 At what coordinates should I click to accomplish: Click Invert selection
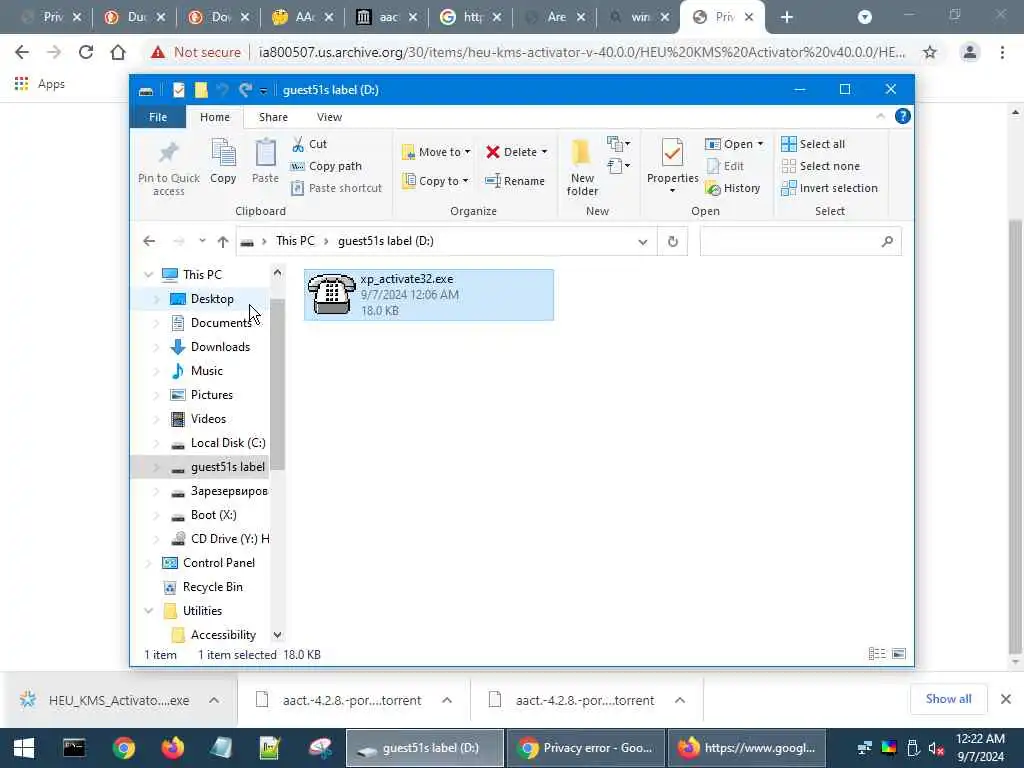pos(829,188)
